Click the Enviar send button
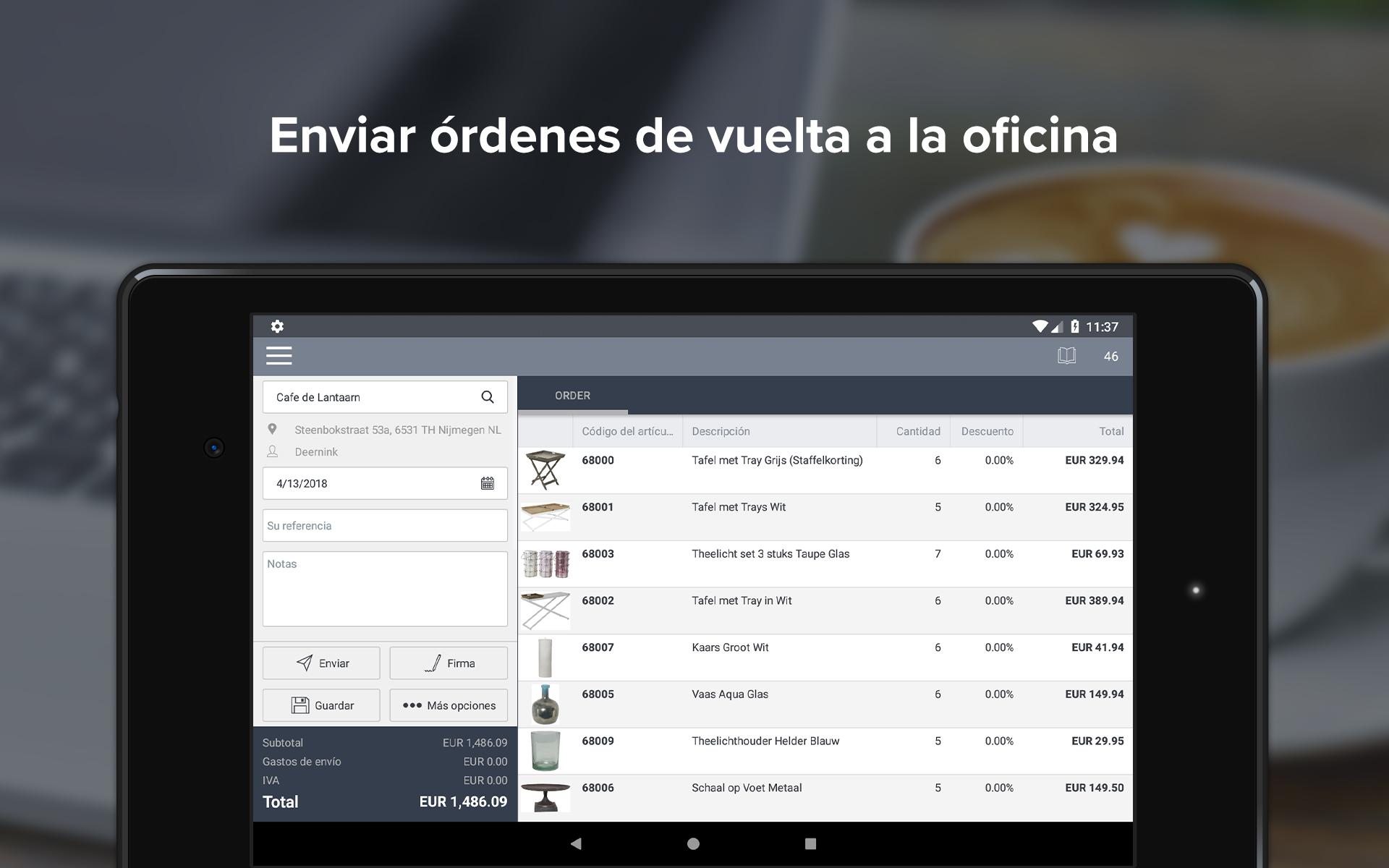 coord(321,663)
